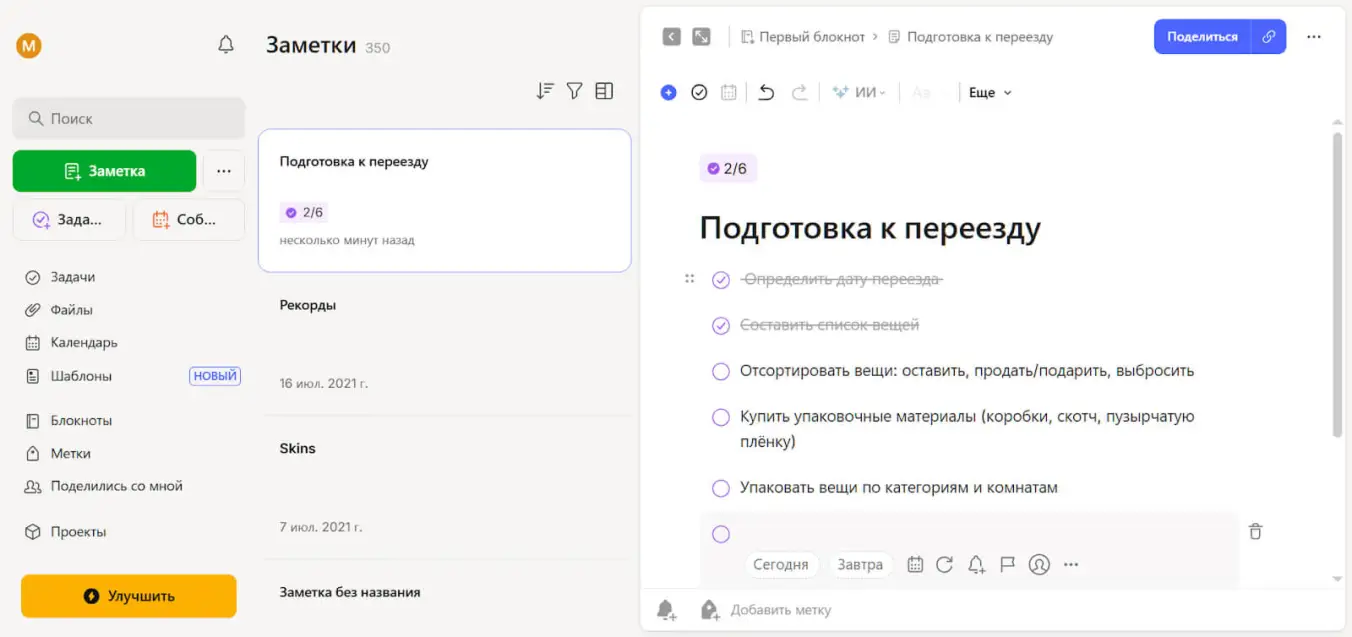1352x637 pixels.
Task: Switch the note list layout view icon
Action: coord(604,91)
